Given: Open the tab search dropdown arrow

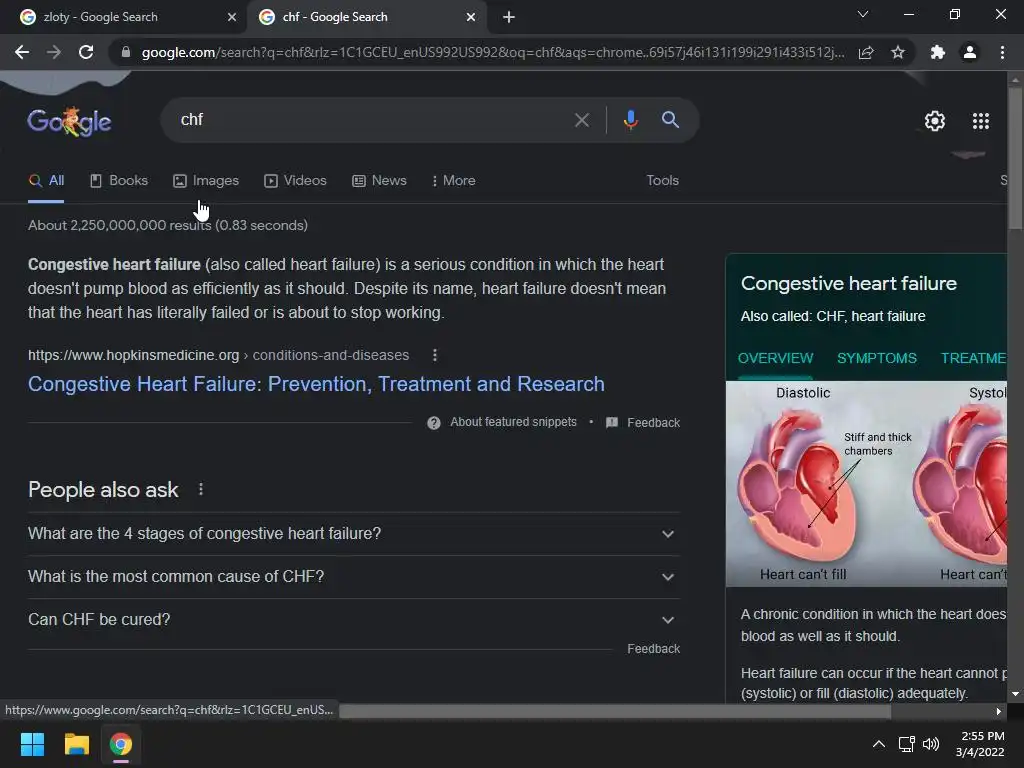Looking at the screenshot, I should (x=863, y=14).
